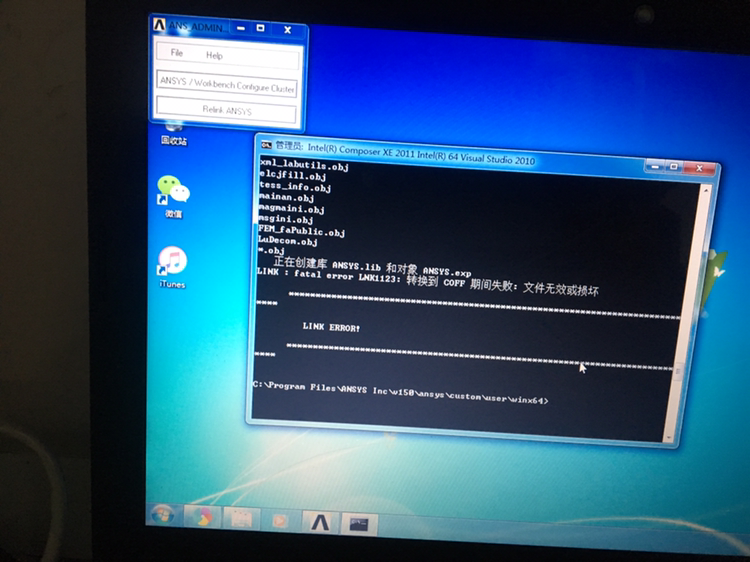Viewport: 750px width, 562px height.
Task: Click the 'xml_labutils.obj' line
Action: pos(305,165)
